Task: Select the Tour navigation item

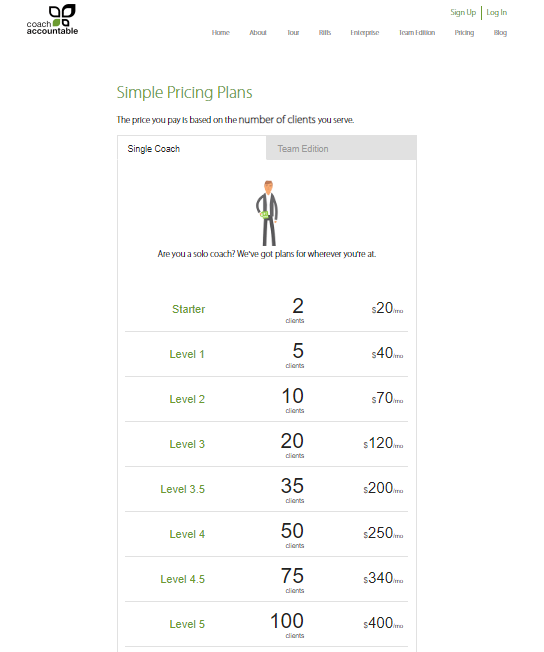Action: 293,32
